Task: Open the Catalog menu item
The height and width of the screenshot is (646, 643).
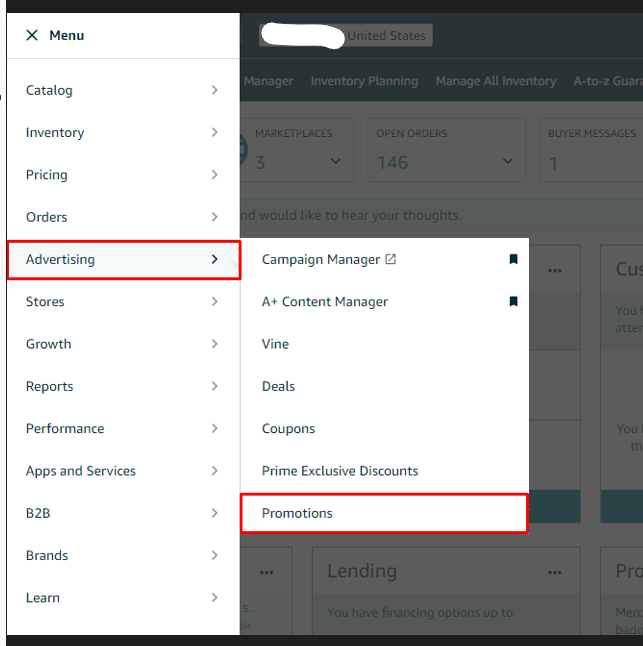Action: coord(123,90)
